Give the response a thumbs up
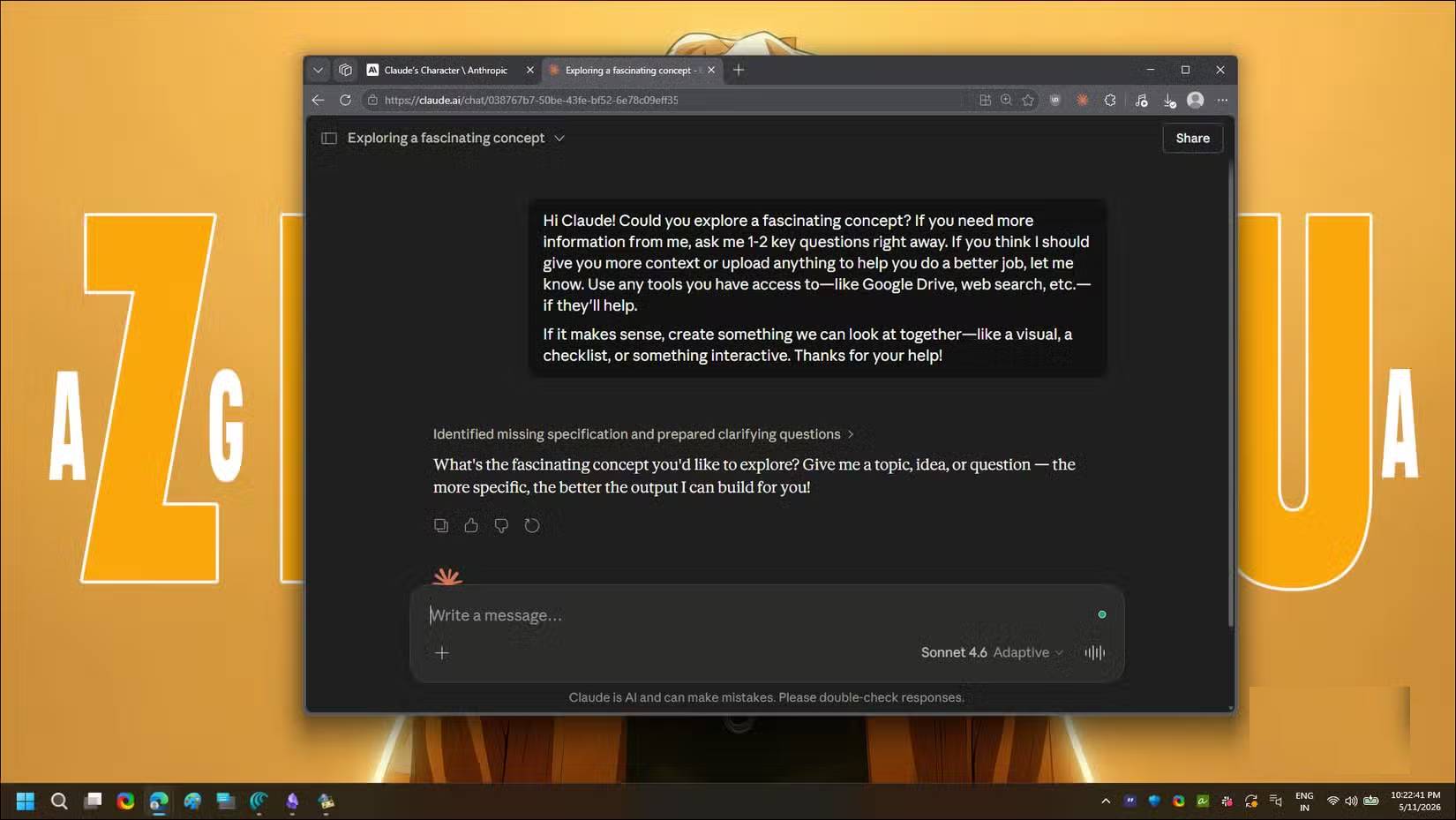The image size is (1456, 820). 471,526
